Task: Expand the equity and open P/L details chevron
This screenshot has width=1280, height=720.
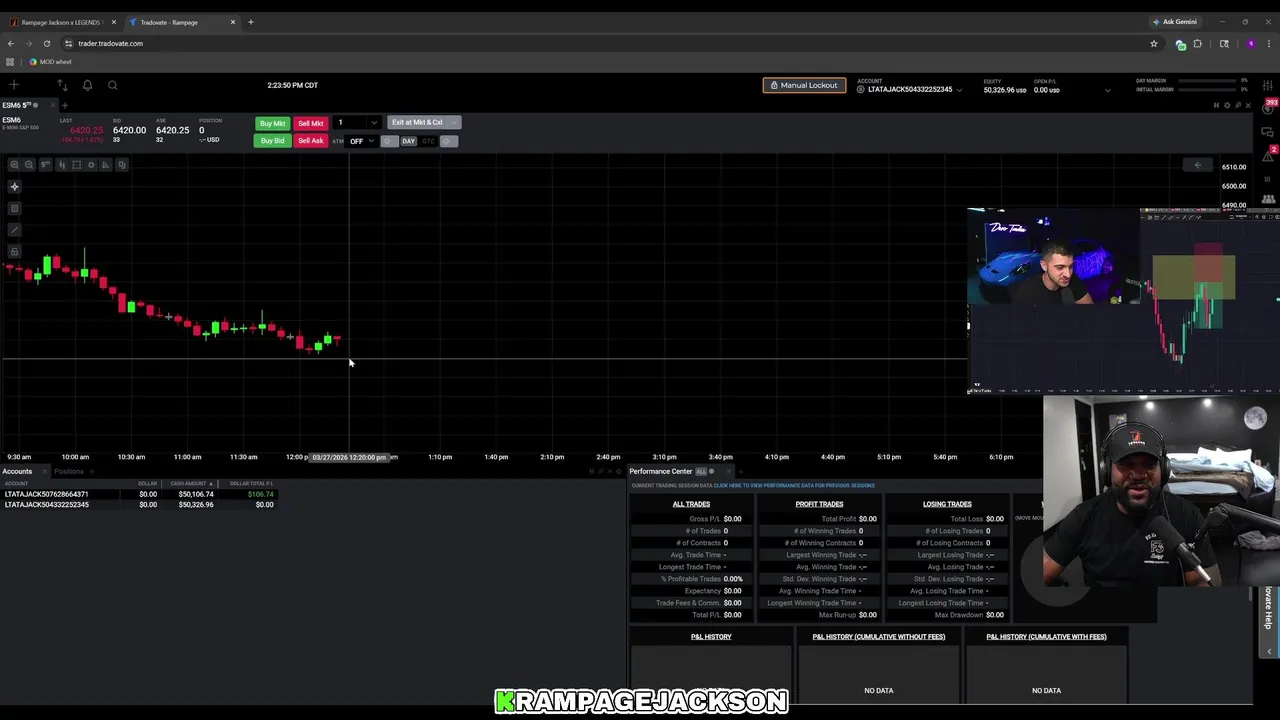Action: pos(1107,90)
